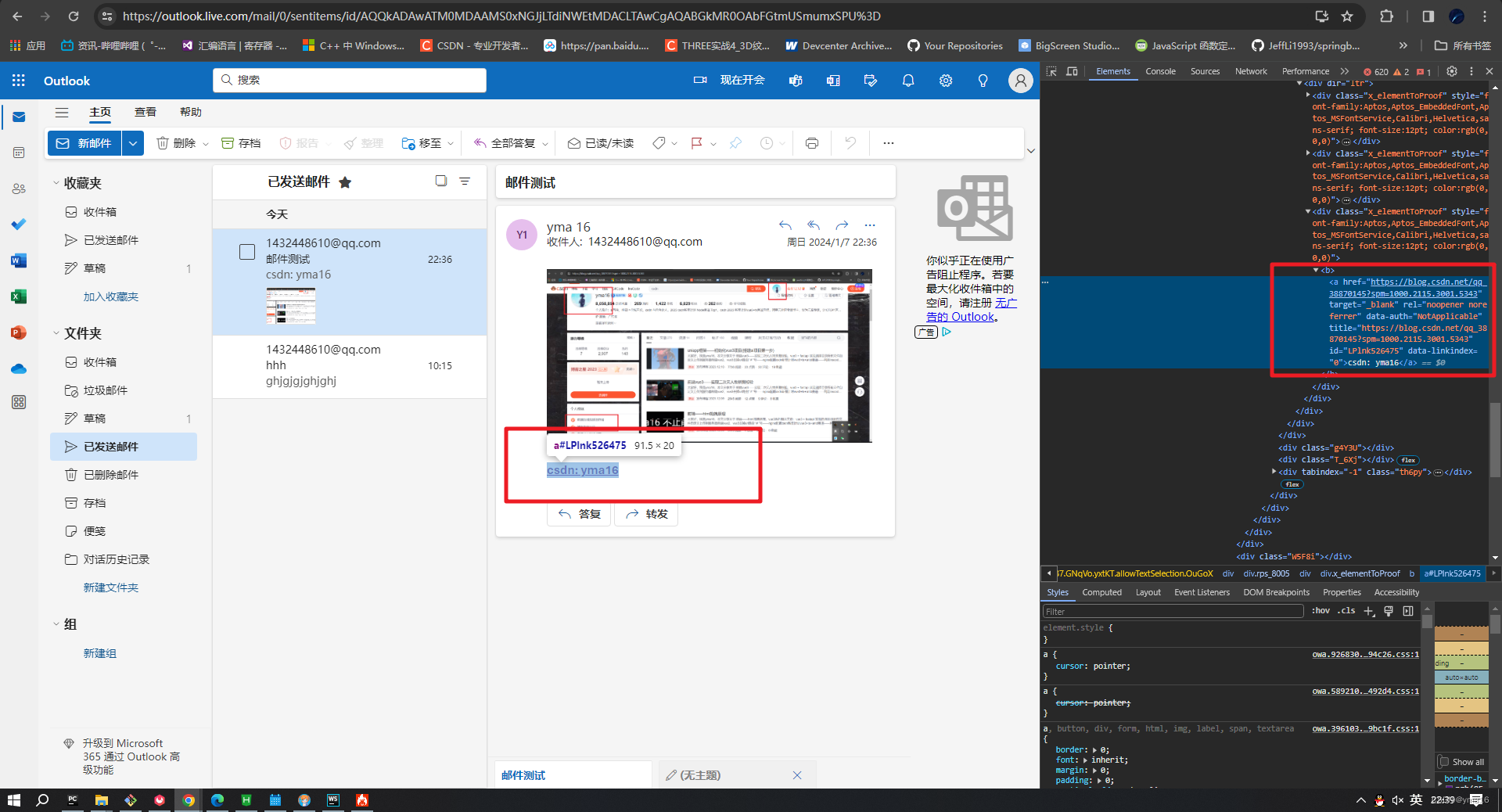Click the 加入收藏夹 link
This screenshot has height=812, width=1502.
[111, 296]
